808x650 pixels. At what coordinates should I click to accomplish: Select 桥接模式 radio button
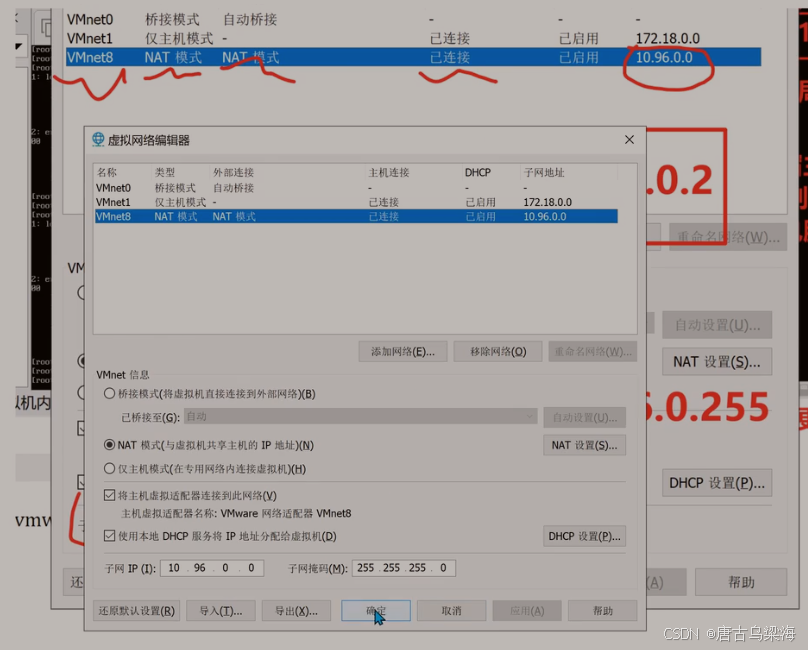point(109,394)
